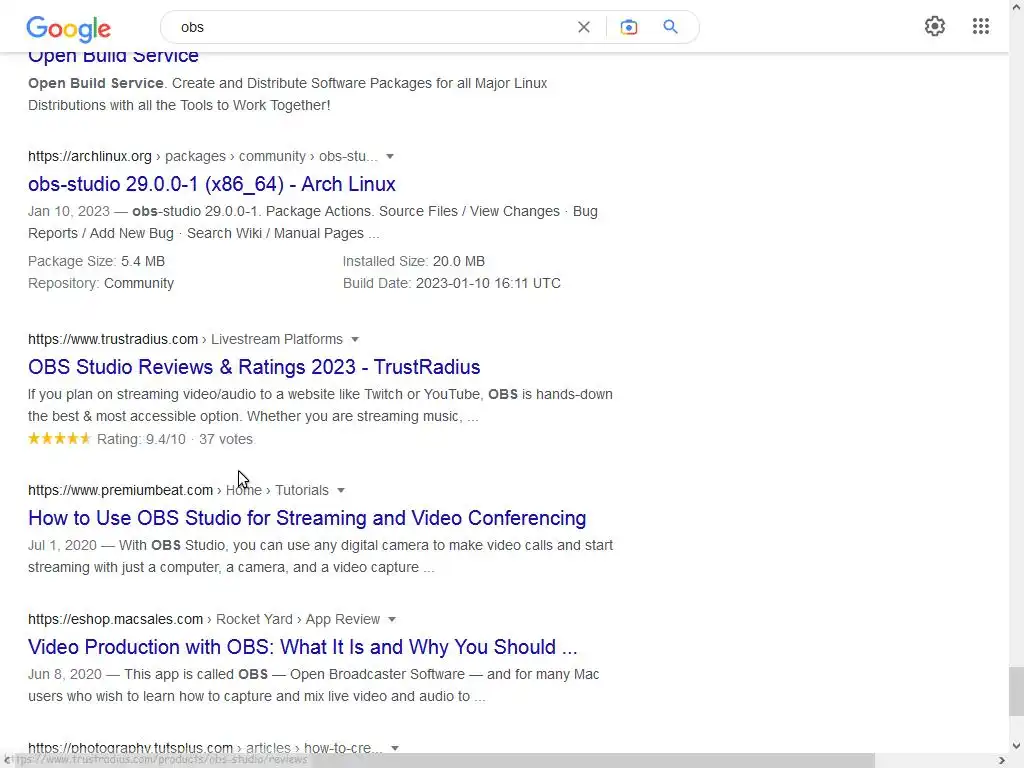Click the vertical scrollbar up arrow

pyautogui.click(x=1016, y=8)
